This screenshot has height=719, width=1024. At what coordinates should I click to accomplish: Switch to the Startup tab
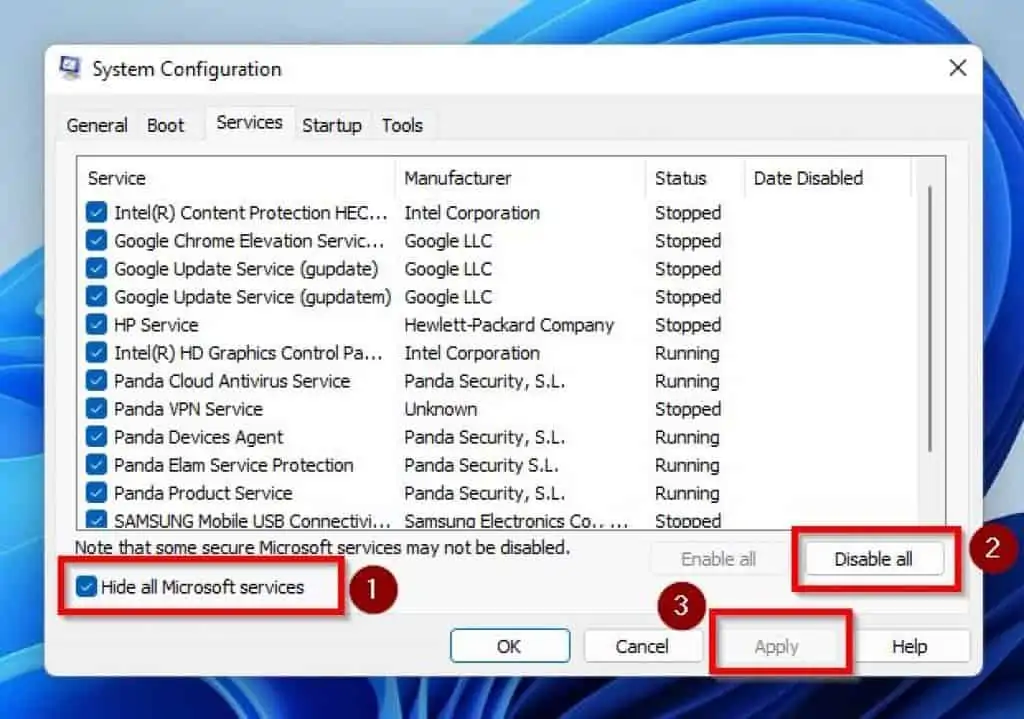coord(331,125)
